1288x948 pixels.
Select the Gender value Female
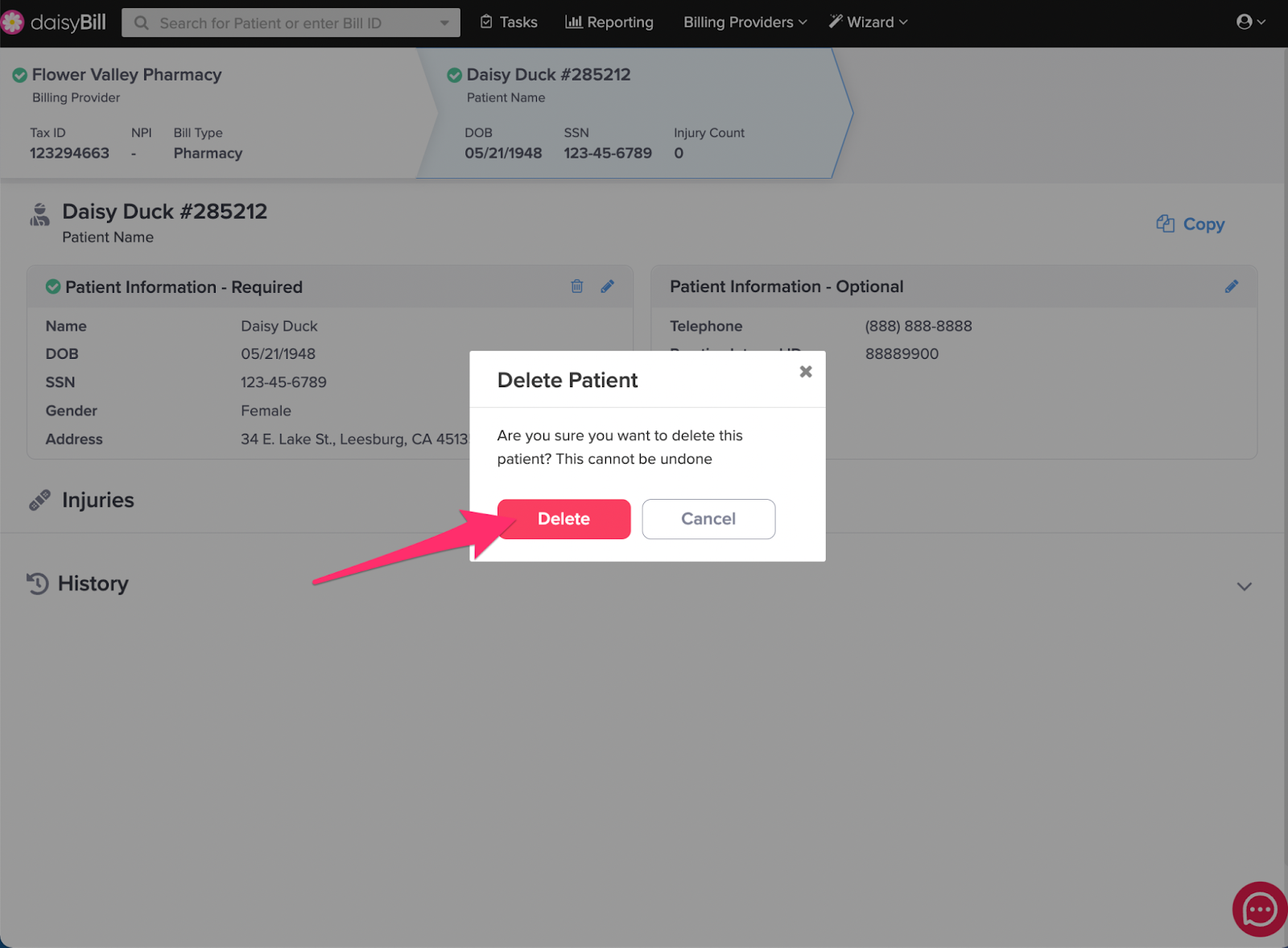(x=266, y=410)
